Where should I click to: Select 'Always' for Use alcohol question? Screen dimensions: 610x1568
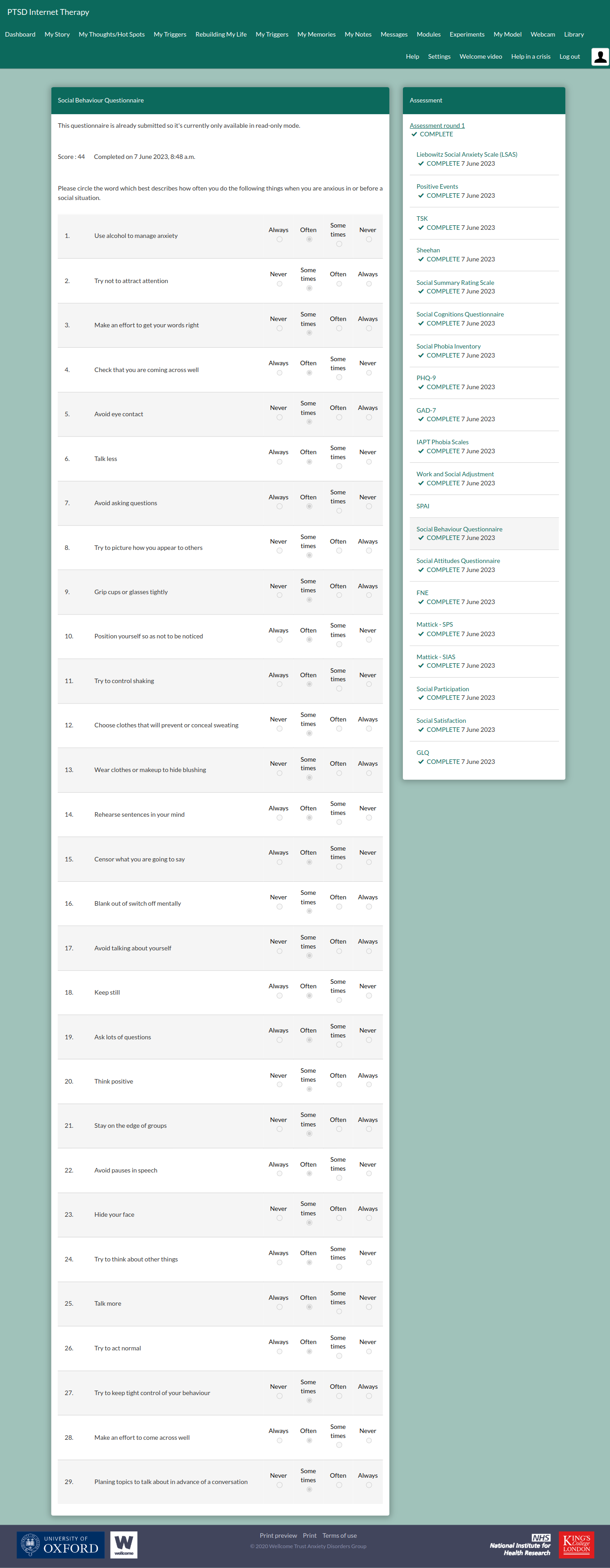279,240
